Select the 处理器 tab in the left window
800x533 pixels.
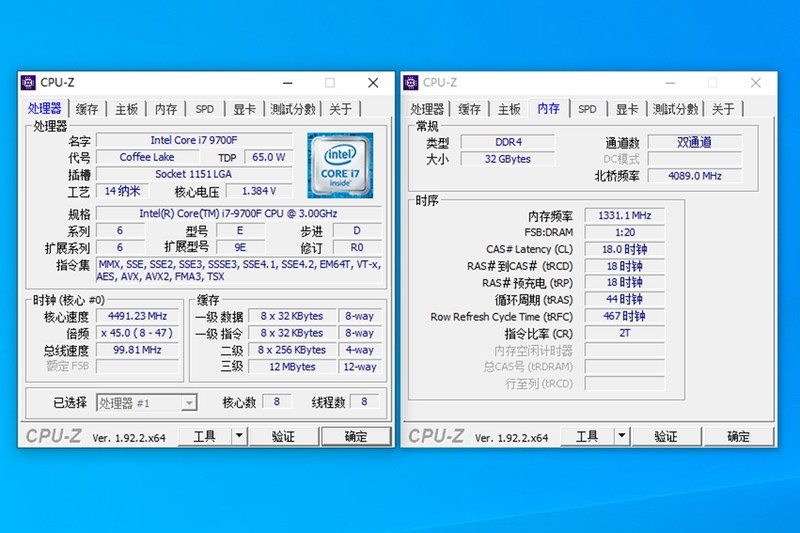click(x=45, y=108)
